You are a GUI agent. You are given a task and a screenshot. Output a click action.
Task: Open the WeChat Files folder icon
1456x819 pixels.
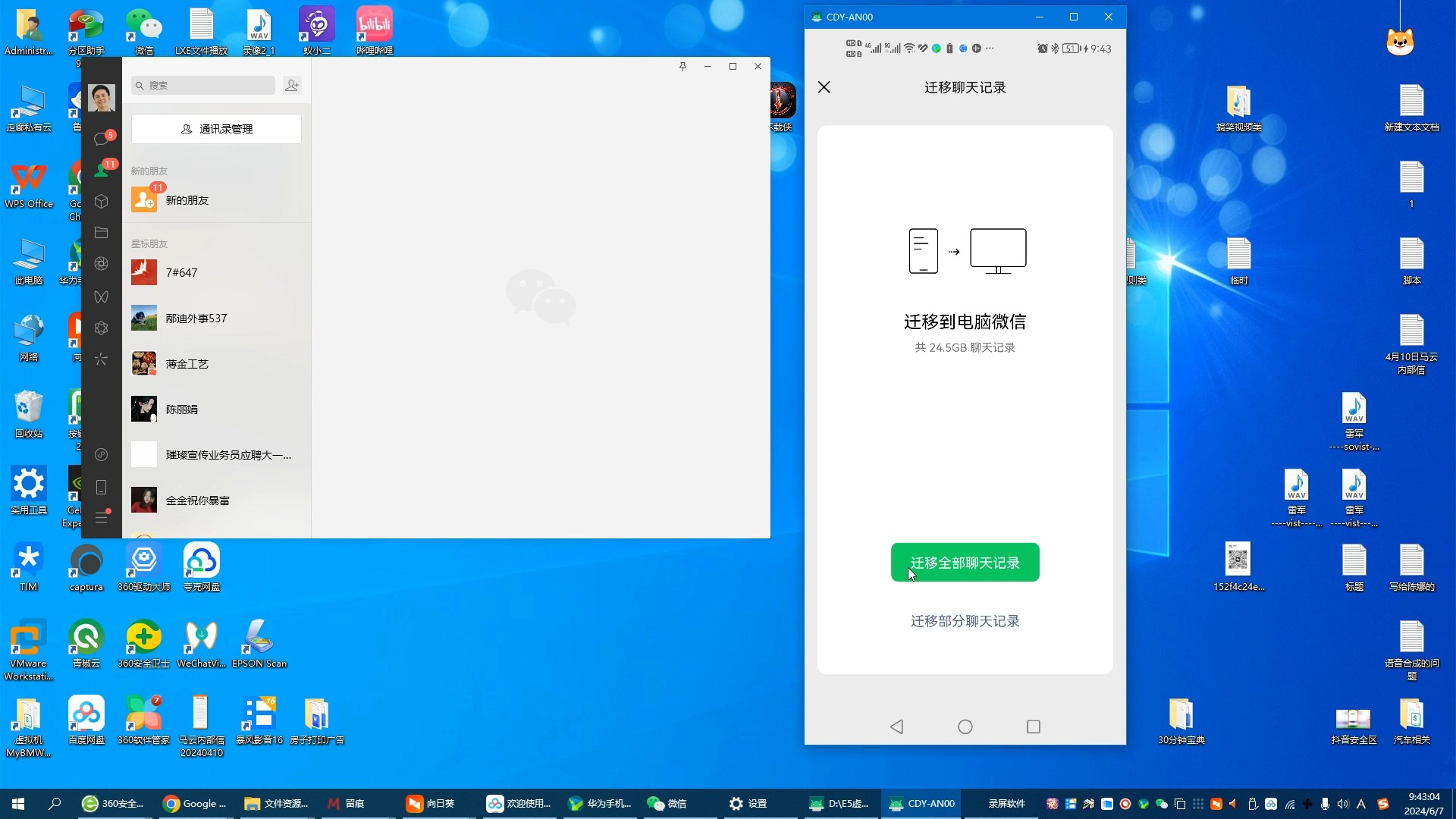(x=101, y=233)
